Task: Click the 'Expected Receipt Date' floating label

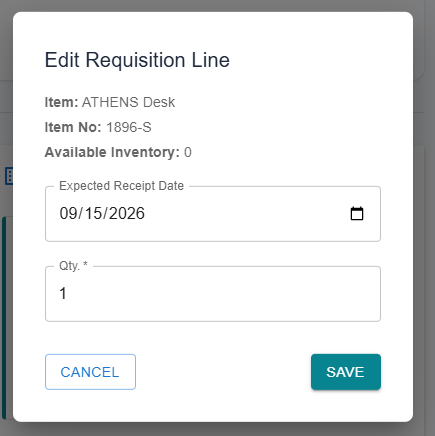Action: click(121, 186)
